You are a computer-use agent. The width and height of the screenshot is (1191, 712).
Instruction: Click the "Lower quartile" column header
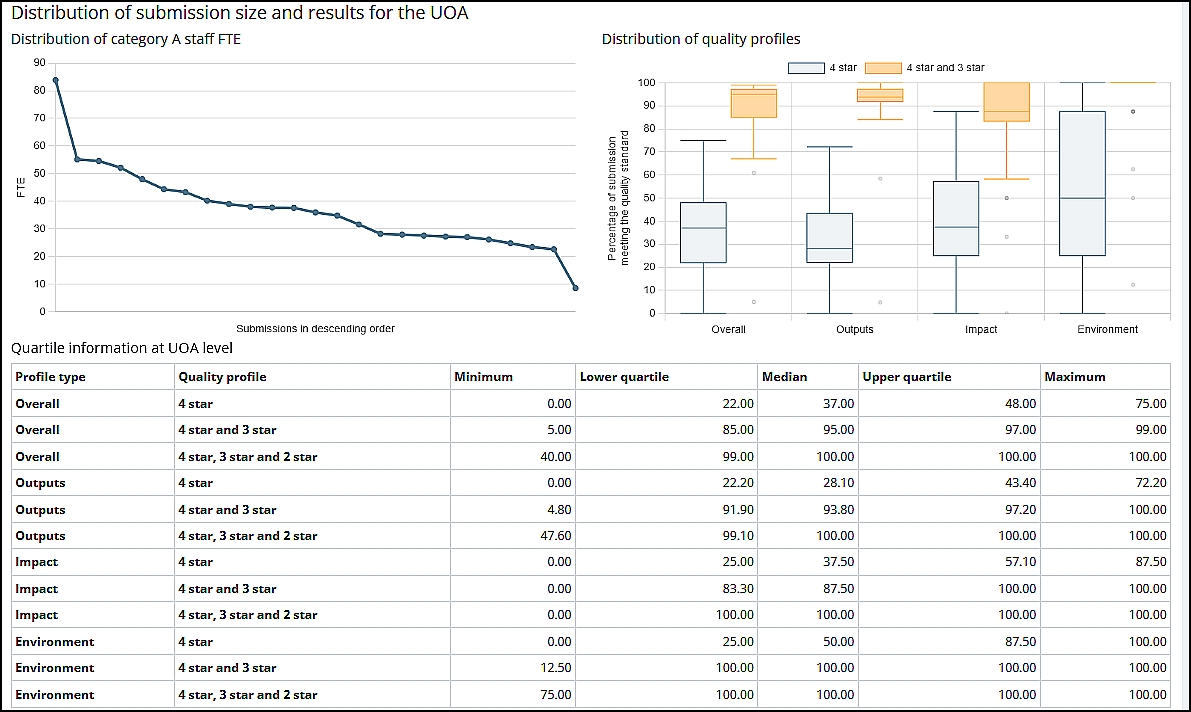624,377
